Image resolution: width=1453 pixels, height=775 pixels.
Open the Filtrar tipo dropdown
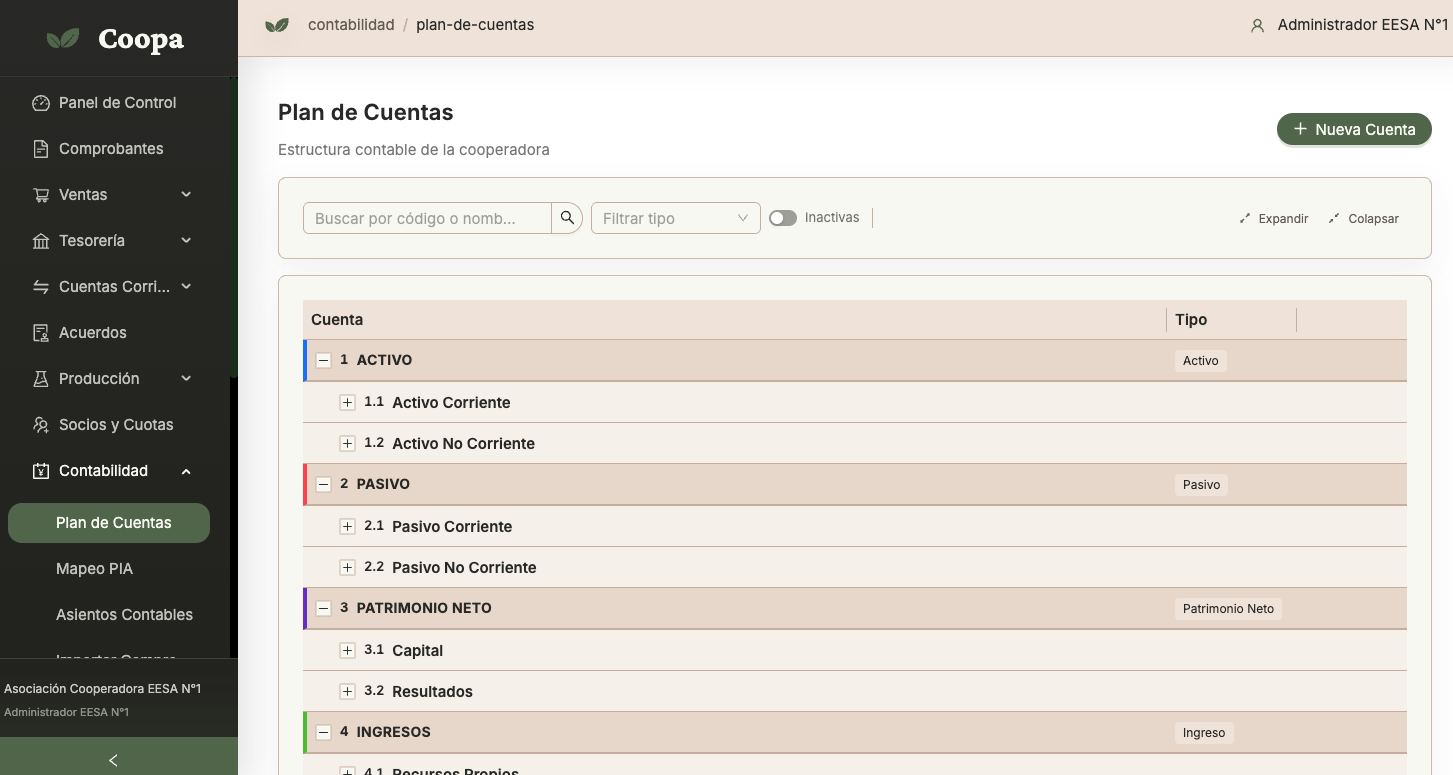(676, 218)
